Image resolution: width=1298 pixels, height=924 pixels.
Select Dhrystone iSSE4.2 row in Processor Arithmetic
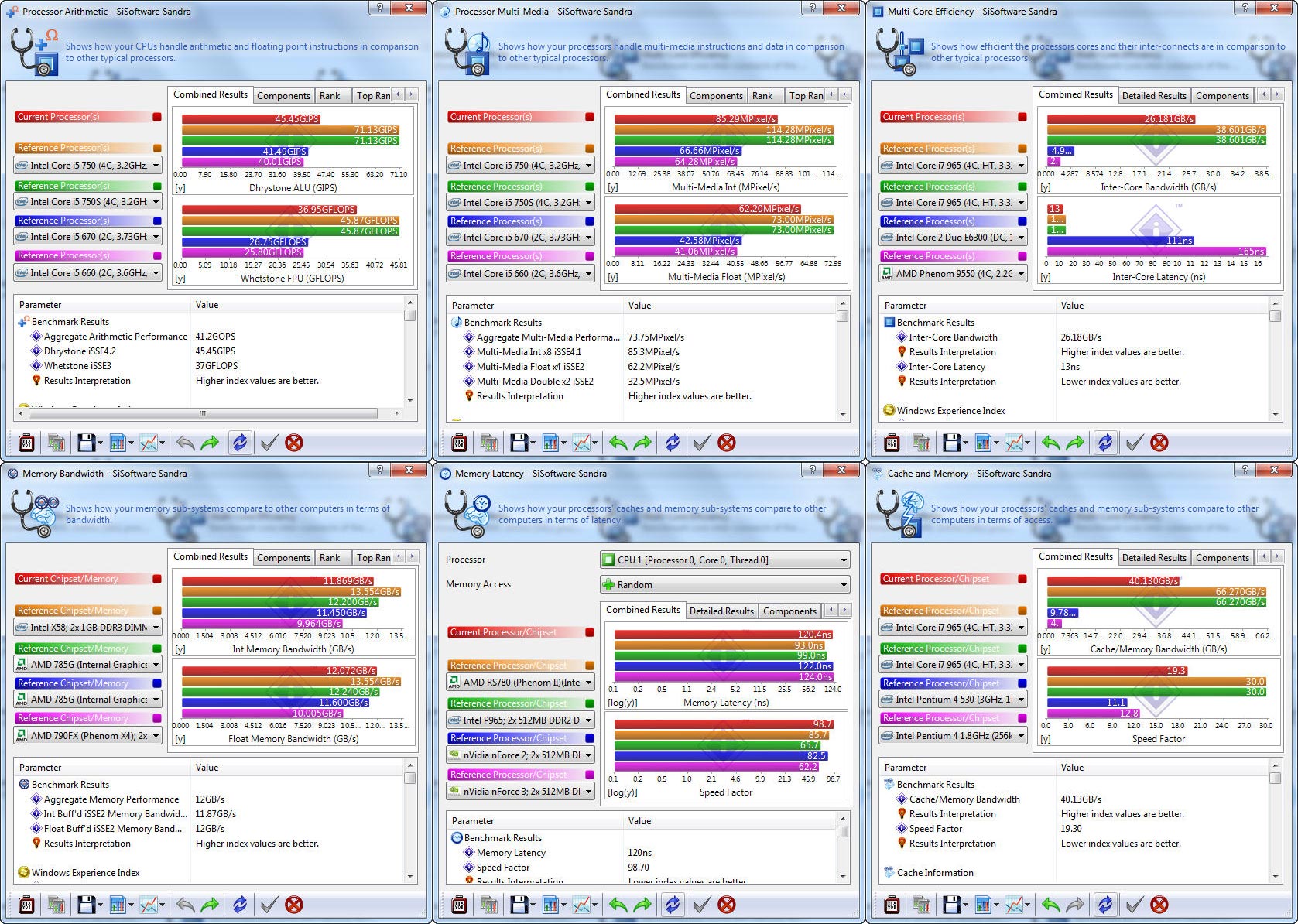[80, 351]
